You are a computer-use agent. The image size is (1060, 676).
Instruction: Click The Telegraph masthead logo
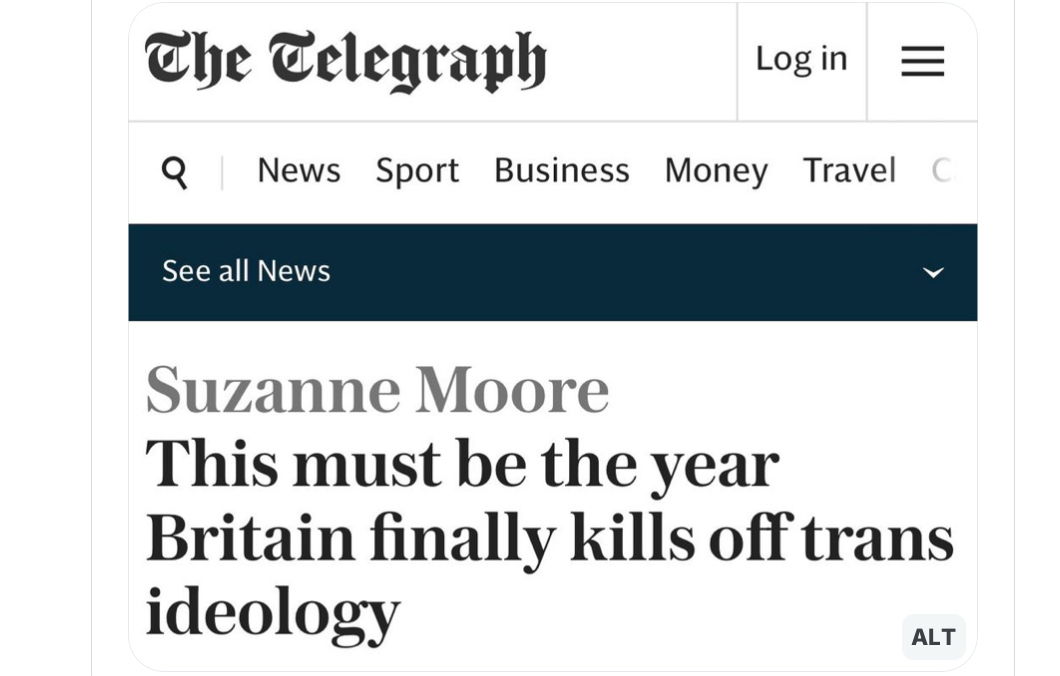coord(346,60)
